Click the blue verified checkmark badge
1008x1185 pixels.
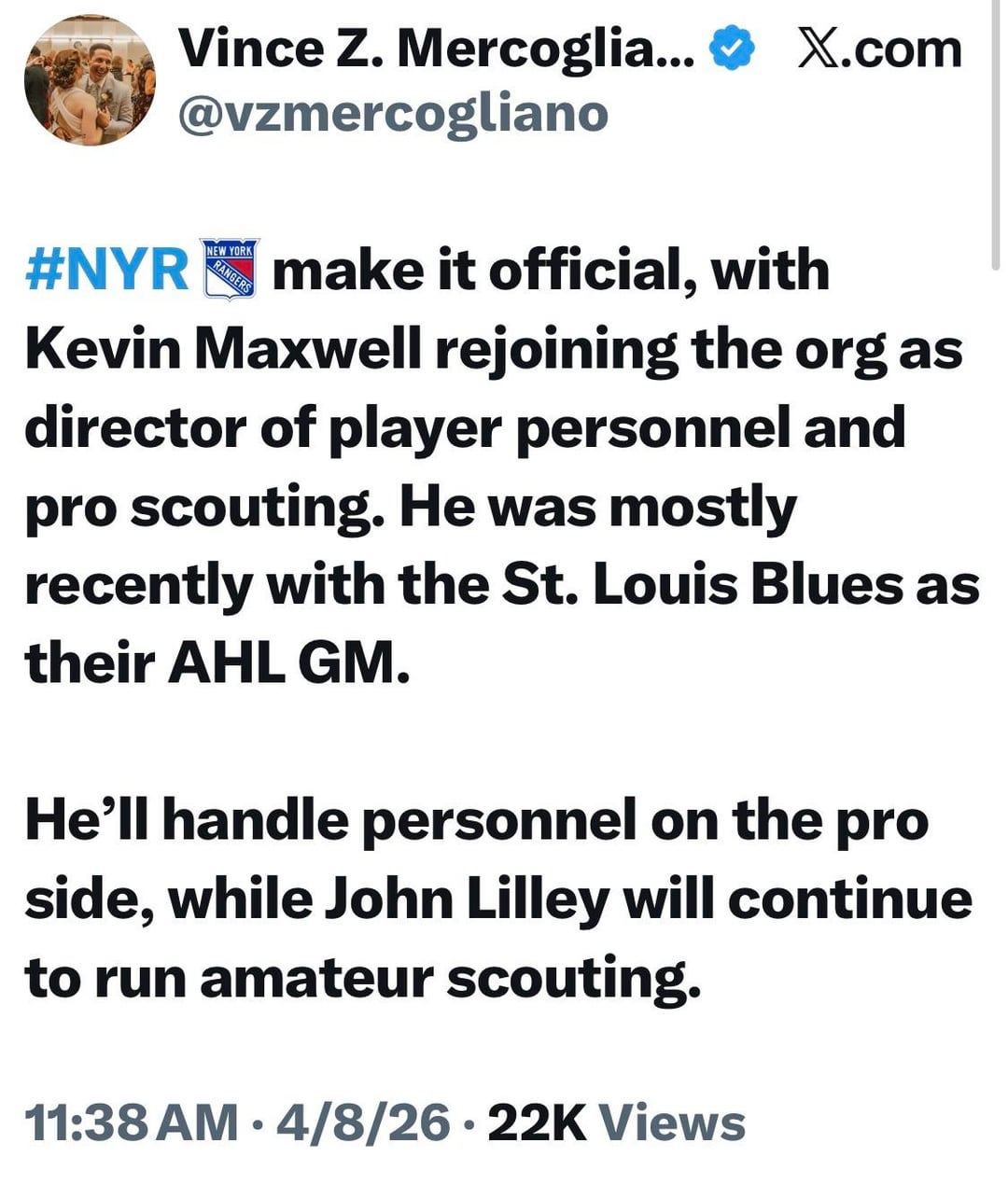pos(733,49)
